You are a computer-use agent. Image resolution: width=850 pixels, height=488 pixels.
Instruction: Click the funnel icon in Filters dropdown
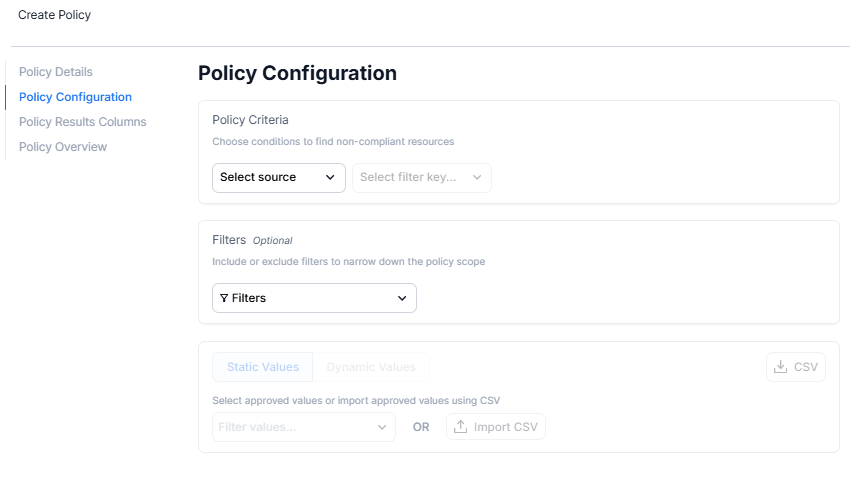[224, 298]
